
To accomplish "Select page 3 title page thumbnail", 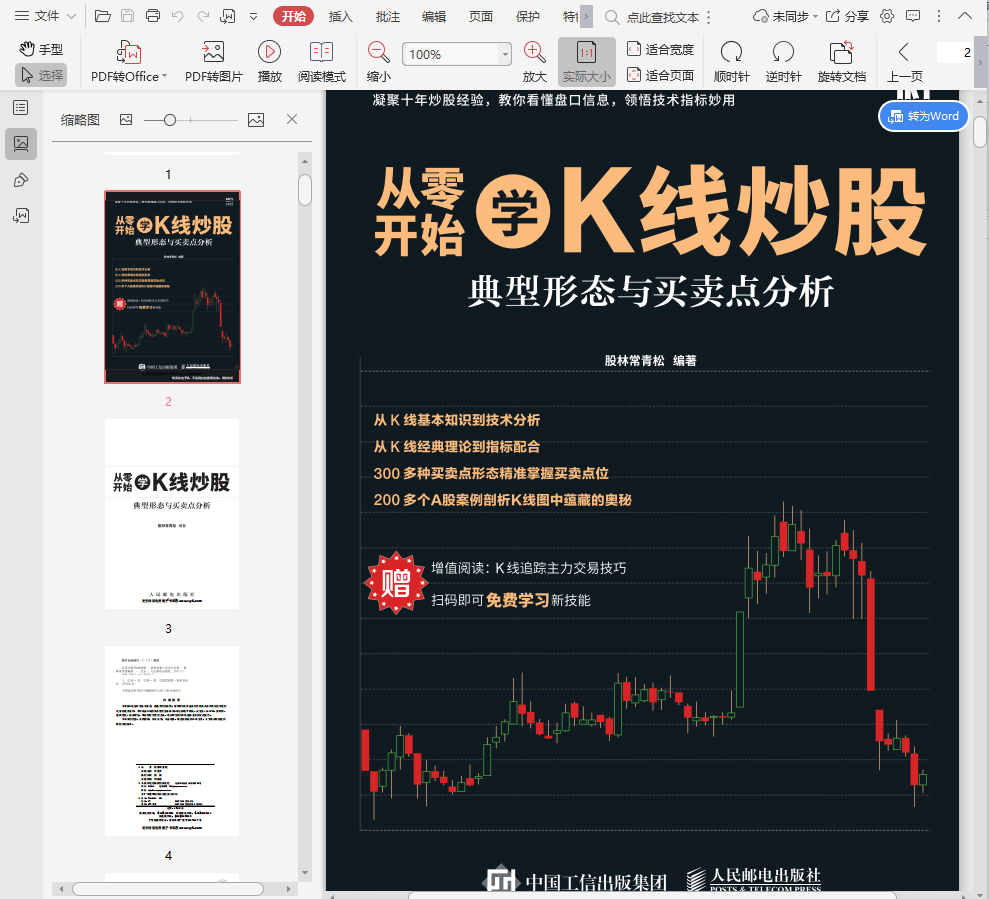I will (x=172, y=514).
